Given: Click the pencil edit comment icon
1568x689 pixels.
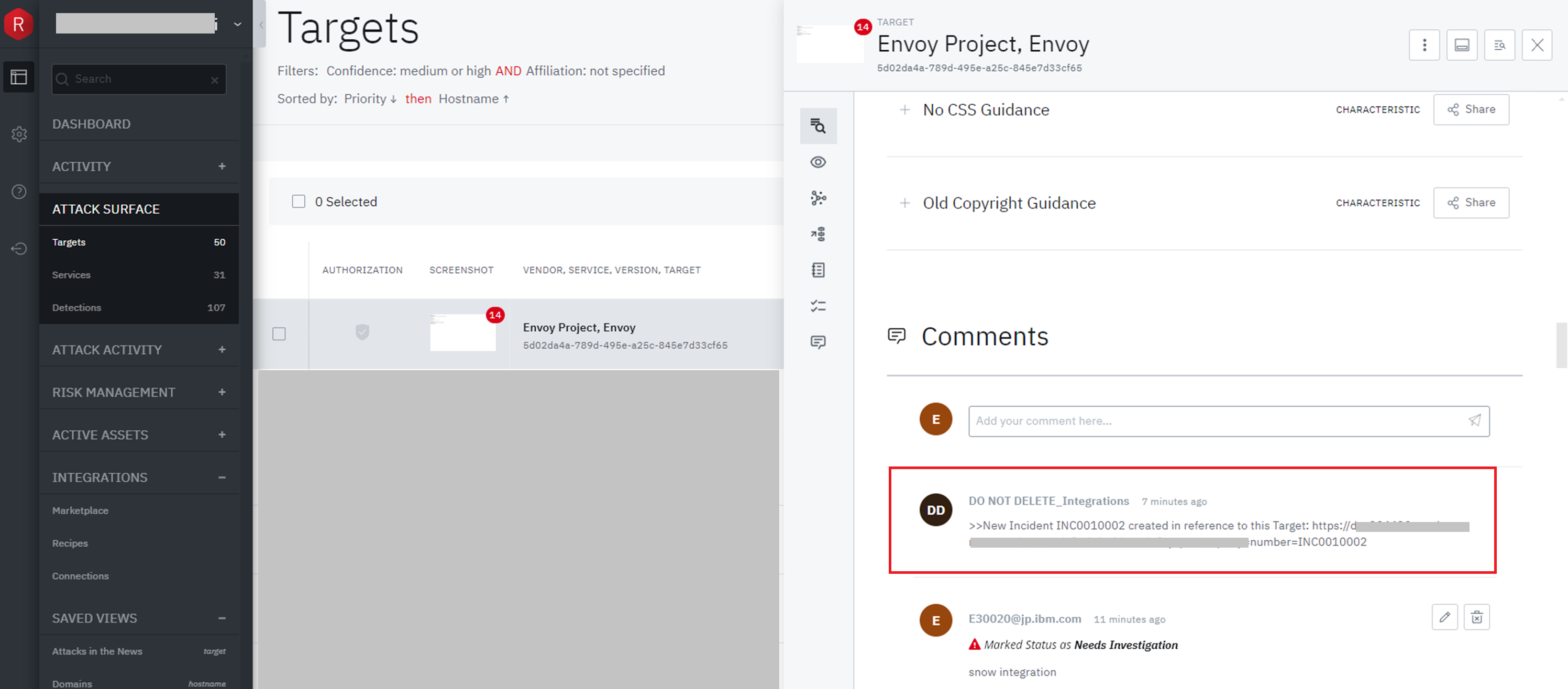Looking at the screenshot, I should pos(1444,617).
